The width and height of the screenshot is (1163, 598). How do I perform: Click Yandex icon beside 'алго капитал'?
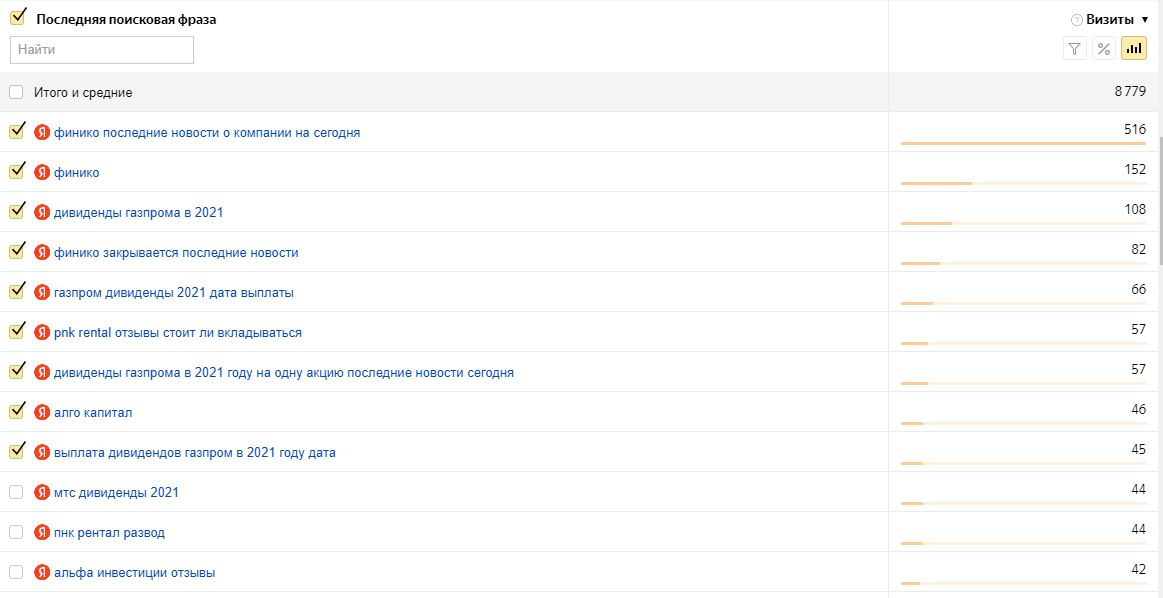[42, 412]
